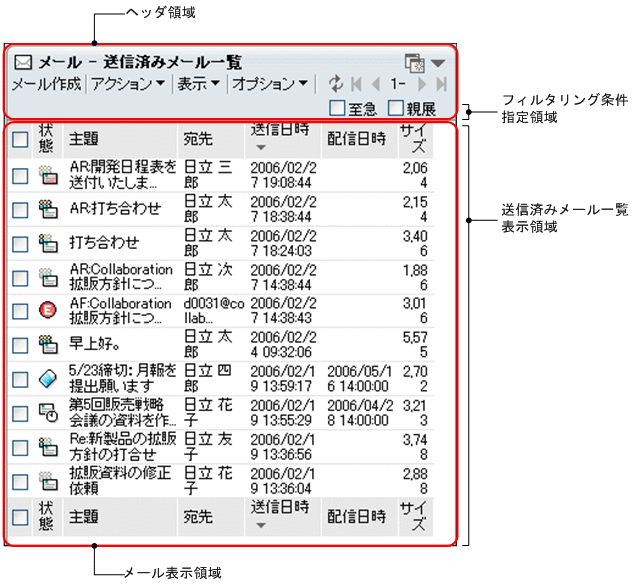The width and height of the screenshot is (632, 585).
Task: Check the box for 5/23締切: 月報 mail
Action: [x=20, y=379]
